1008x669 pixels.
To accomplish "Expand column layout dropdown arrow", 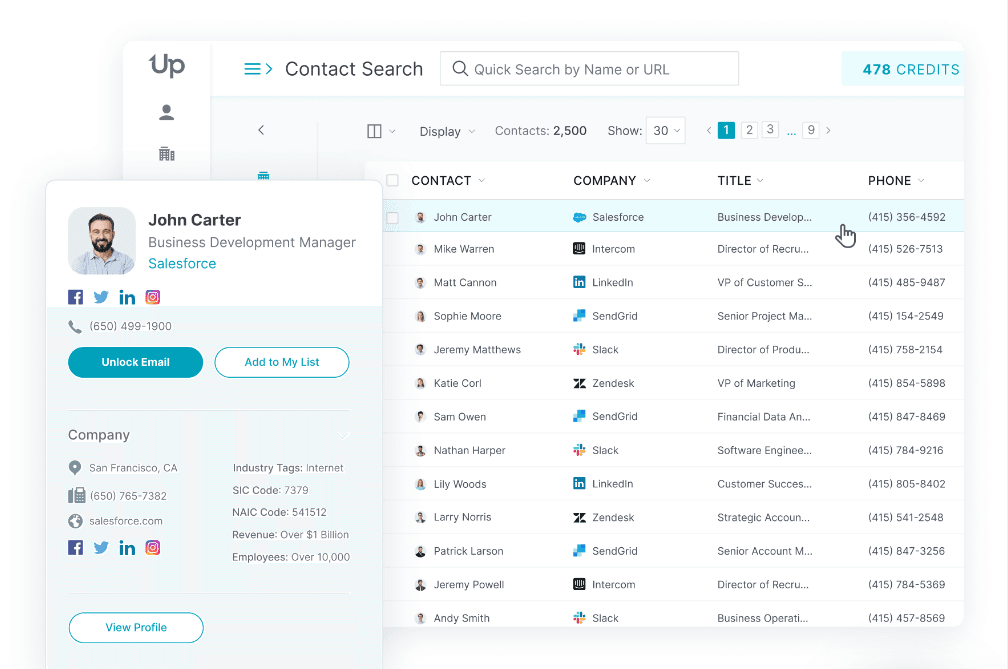I will [x=392, y=131].
